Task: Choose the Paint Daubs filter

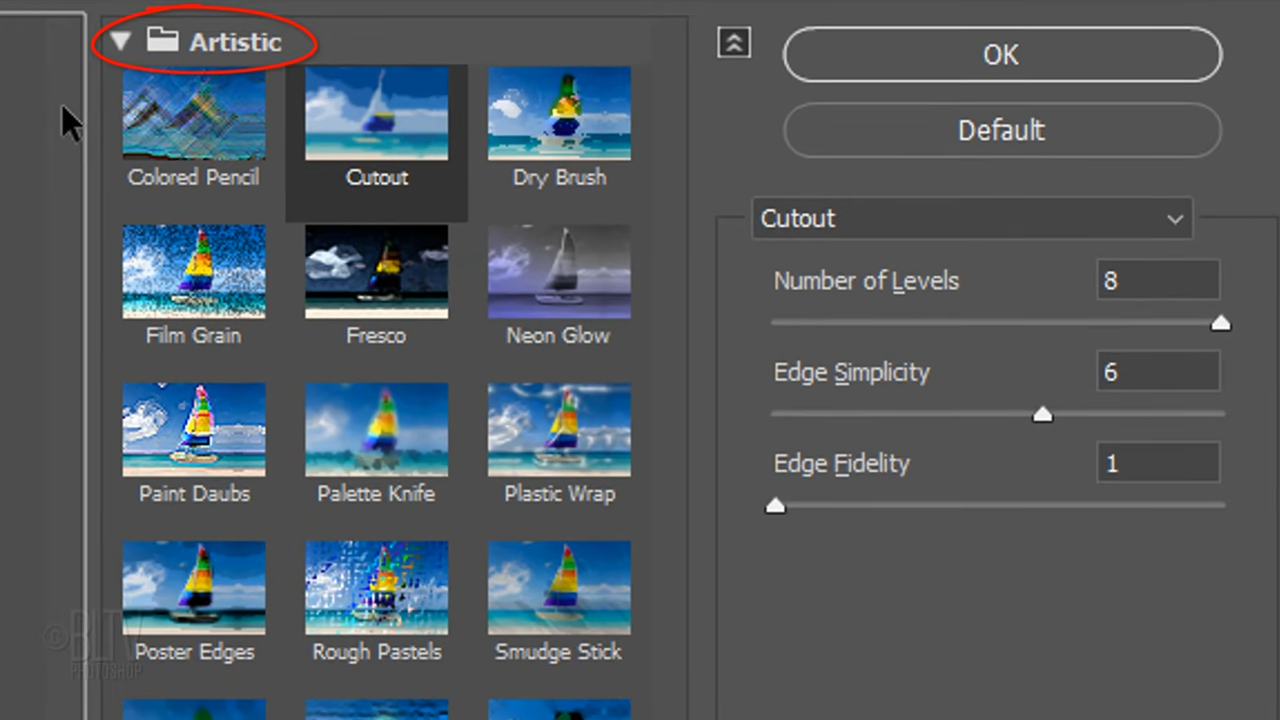Action: coord(194,428)
